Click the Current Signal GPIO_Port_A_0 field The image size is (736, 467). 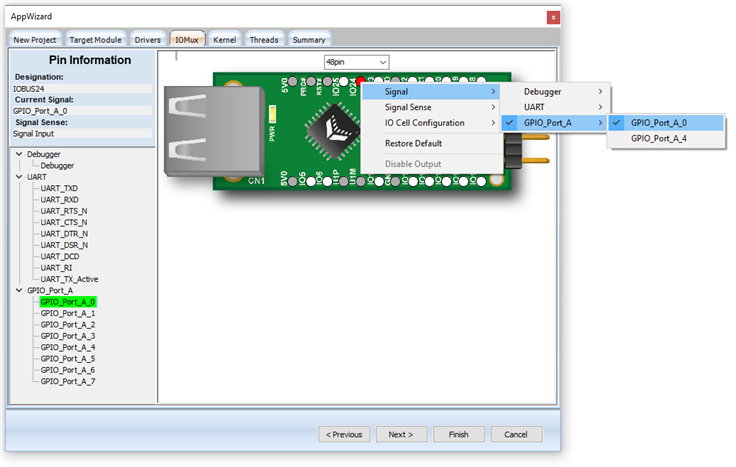click(x=82, y=111)
